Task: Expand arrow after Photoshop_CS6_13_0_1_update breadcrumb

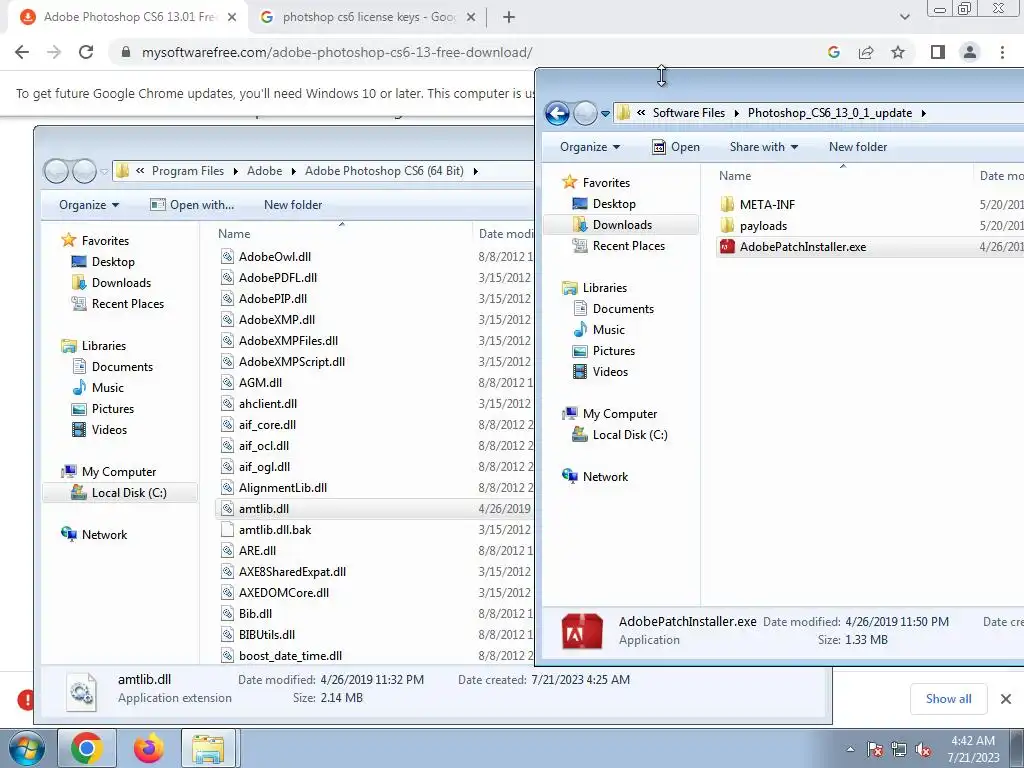Action: point(923,113)
